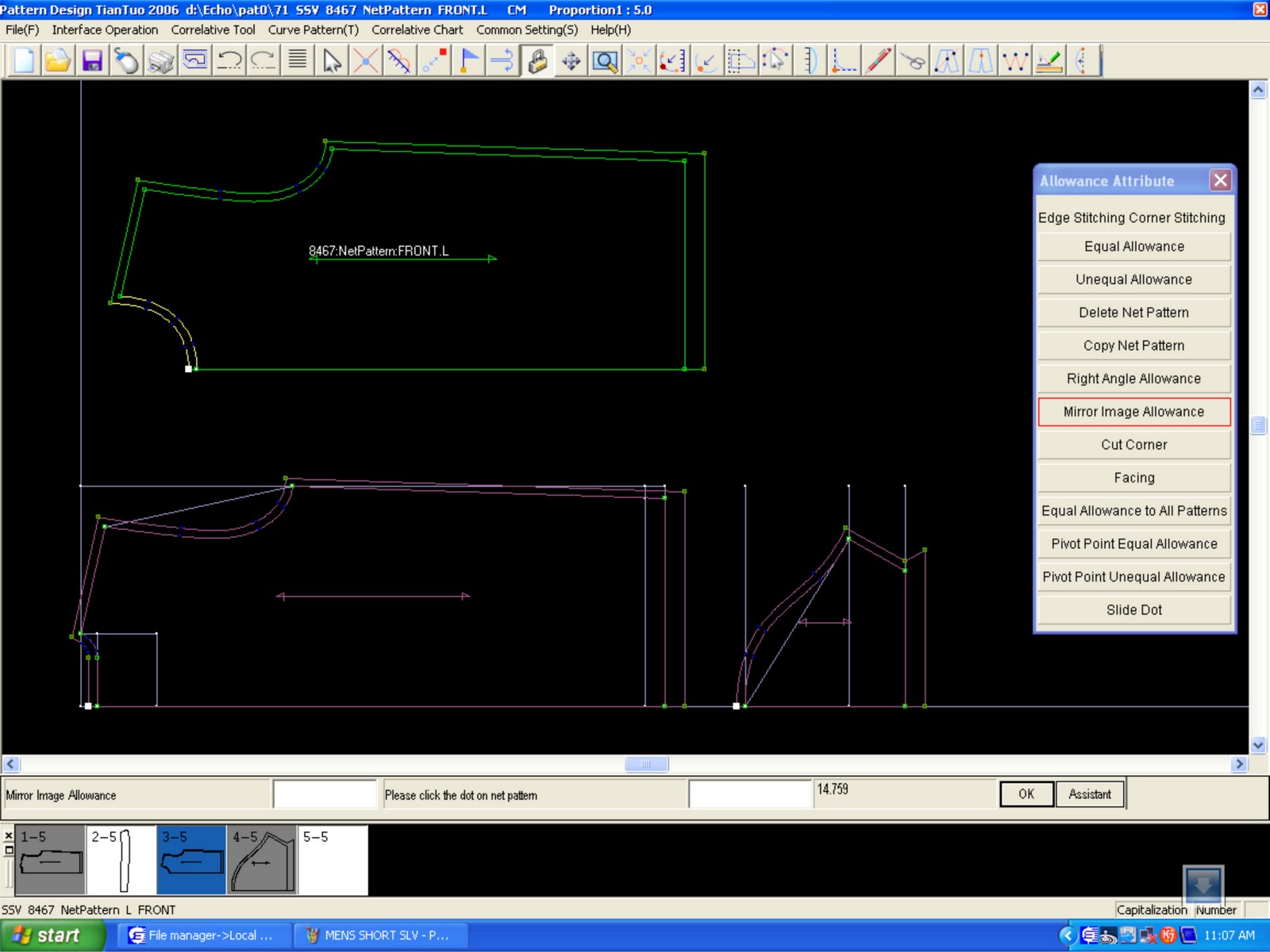Open the Curve Pattern menu
Image resolution: width=1270 pixels, height=952 pixels.
click(314, 30)
